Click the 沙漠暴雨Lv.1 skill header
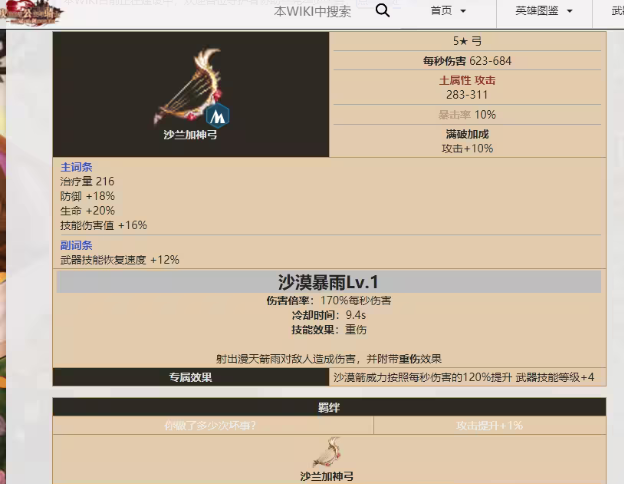Screen dimensions: 624x484 click(329, 282)
